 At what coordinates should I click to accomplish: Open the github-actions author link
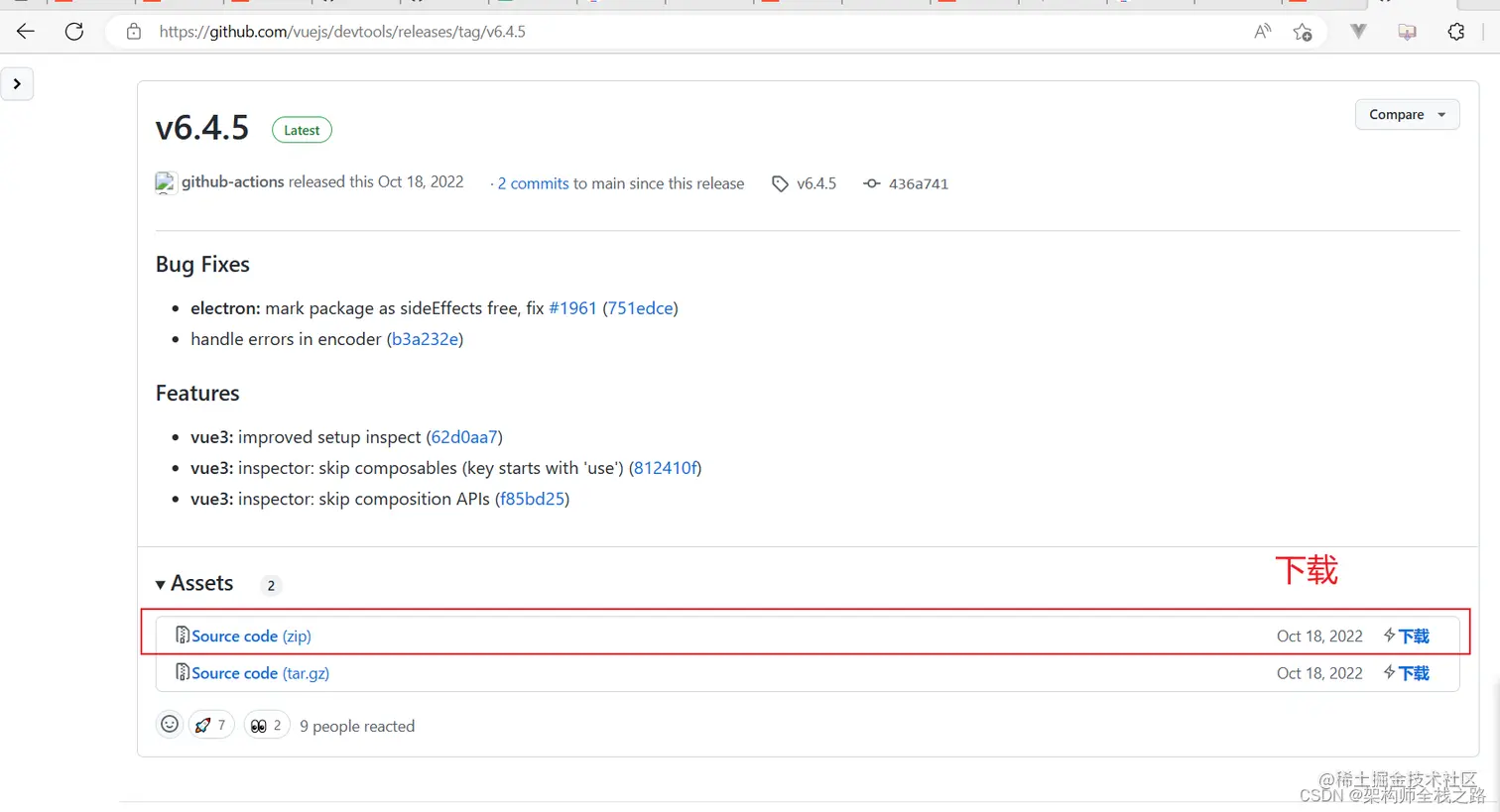[233, 181]
